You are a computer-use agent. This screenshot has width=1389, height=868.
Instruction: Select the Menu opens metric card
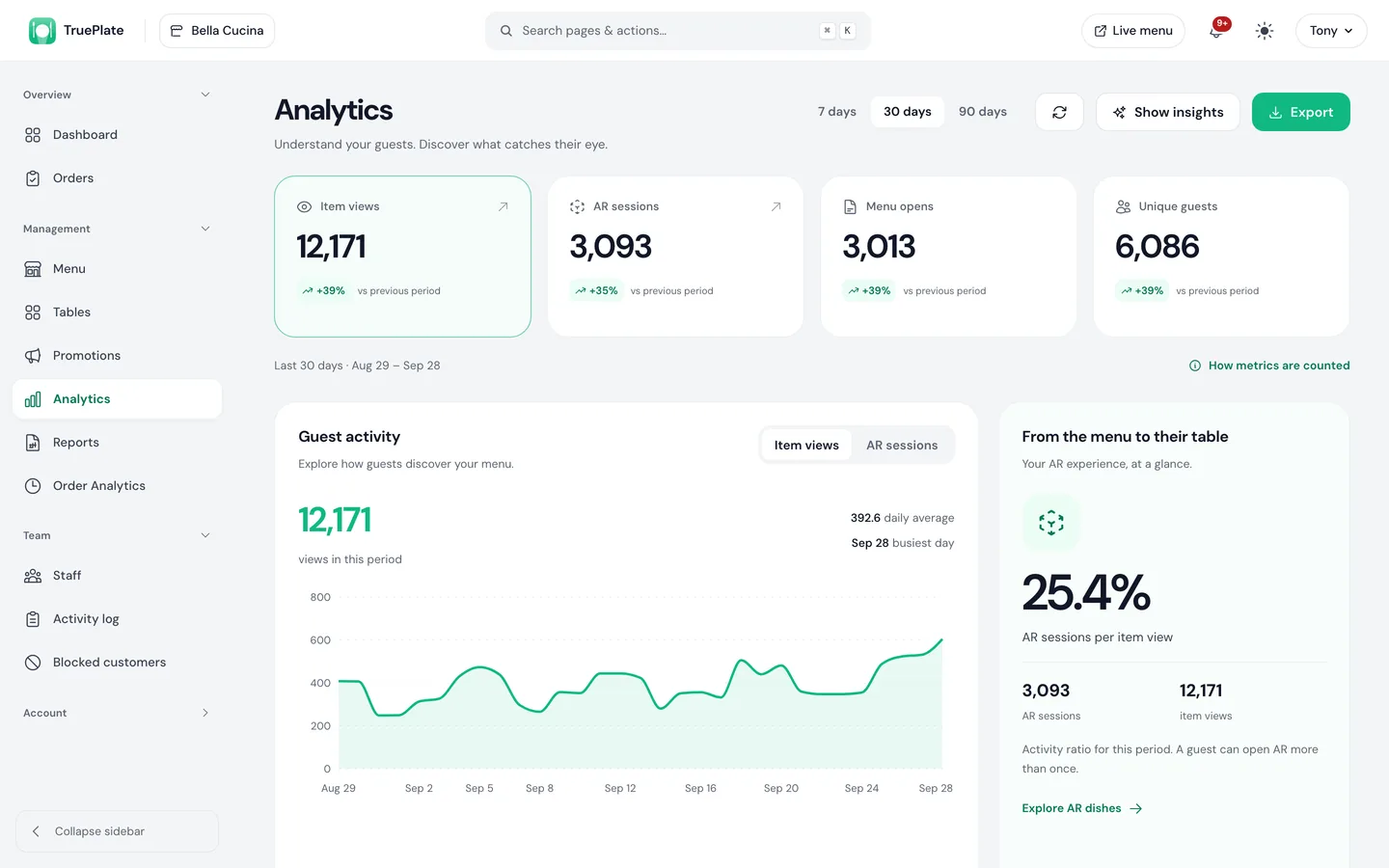pyautogui.click(x=948, y=257)
